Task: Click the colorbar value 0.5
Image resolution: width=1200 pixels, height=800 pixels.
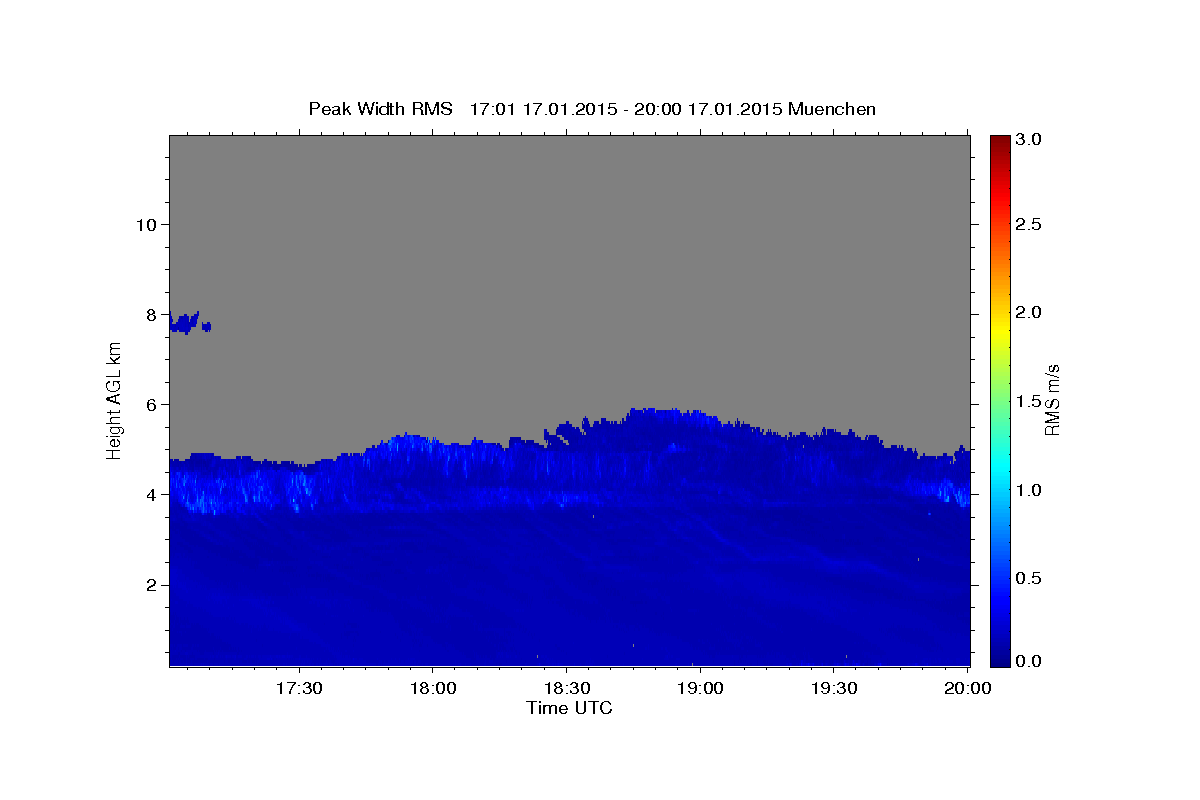Action: (1029, 578)
